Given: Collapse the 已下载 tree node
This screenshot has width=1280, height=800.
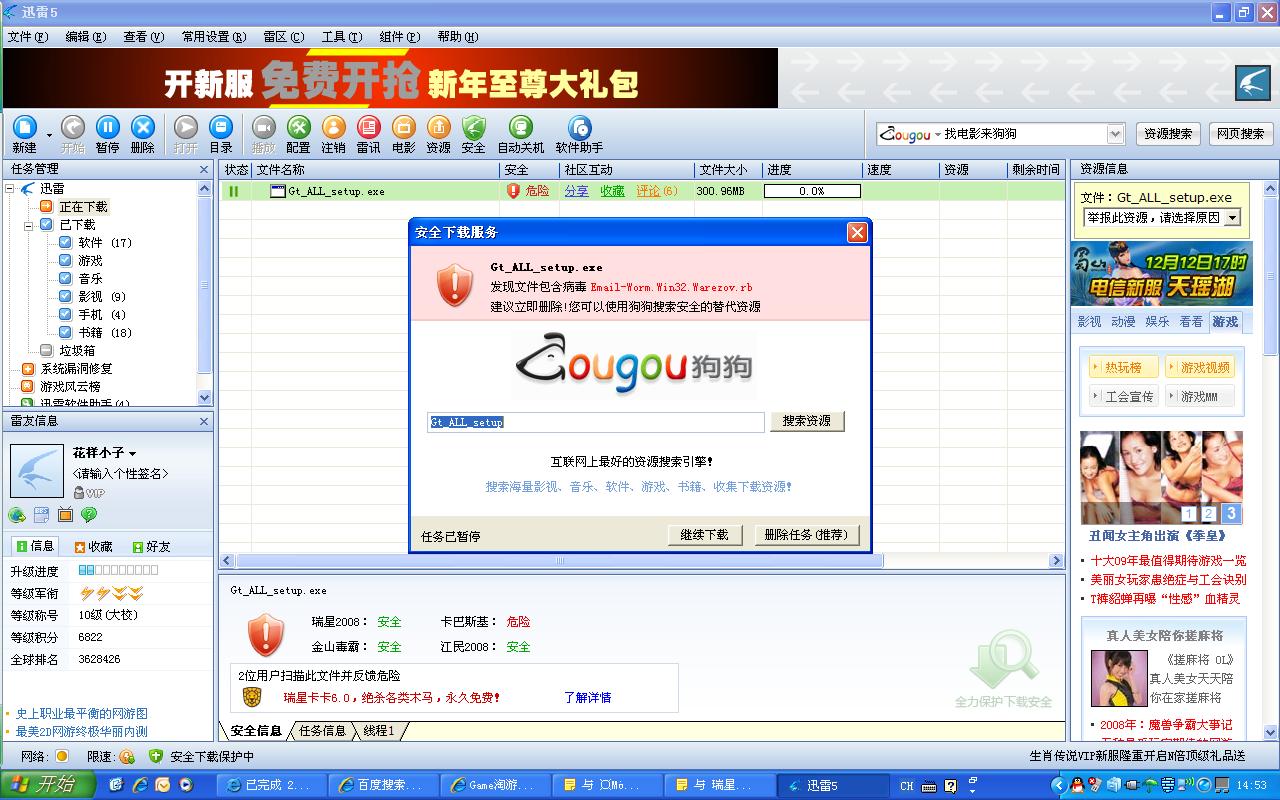Looking at the screenshot, I should point(29,225).
